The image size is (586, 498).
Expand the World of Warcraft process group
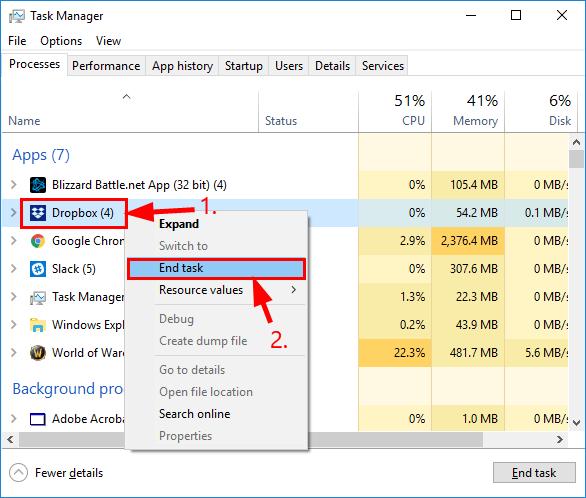coord(14,352)
